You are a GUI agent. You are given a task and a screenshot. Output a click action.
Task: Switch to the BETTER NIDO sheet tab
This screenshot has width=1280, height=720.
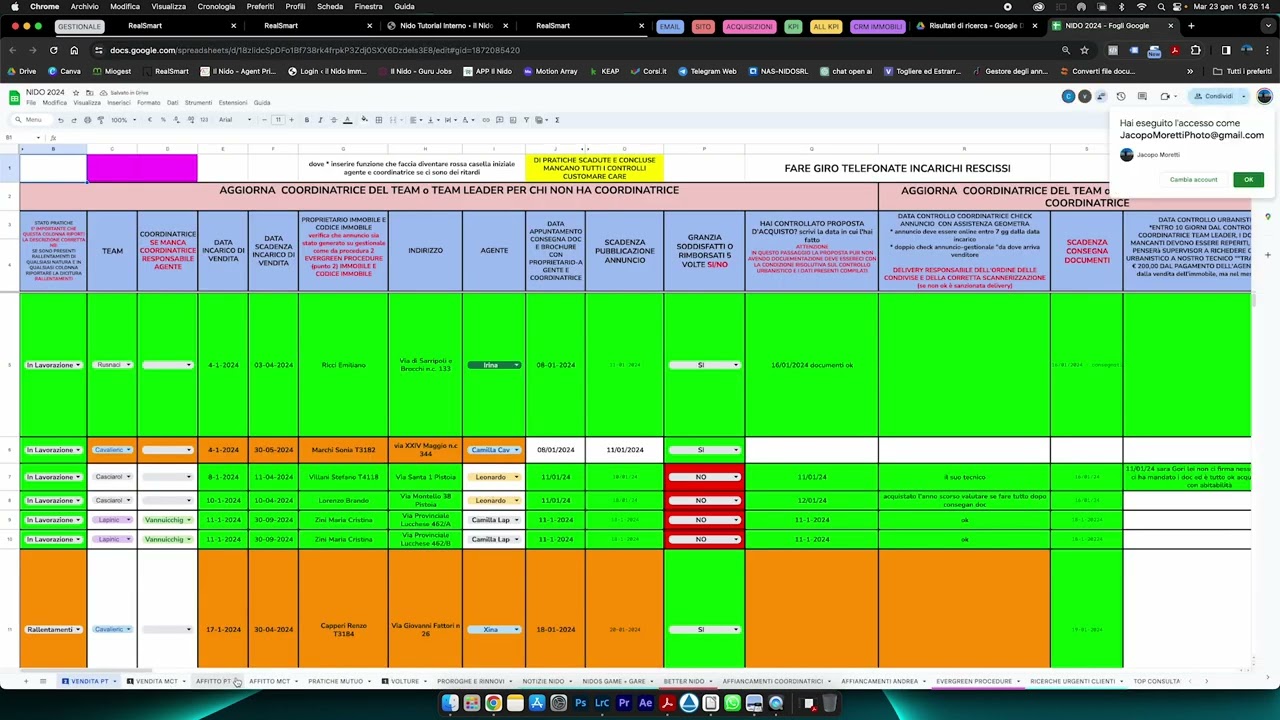pos(684,681)
